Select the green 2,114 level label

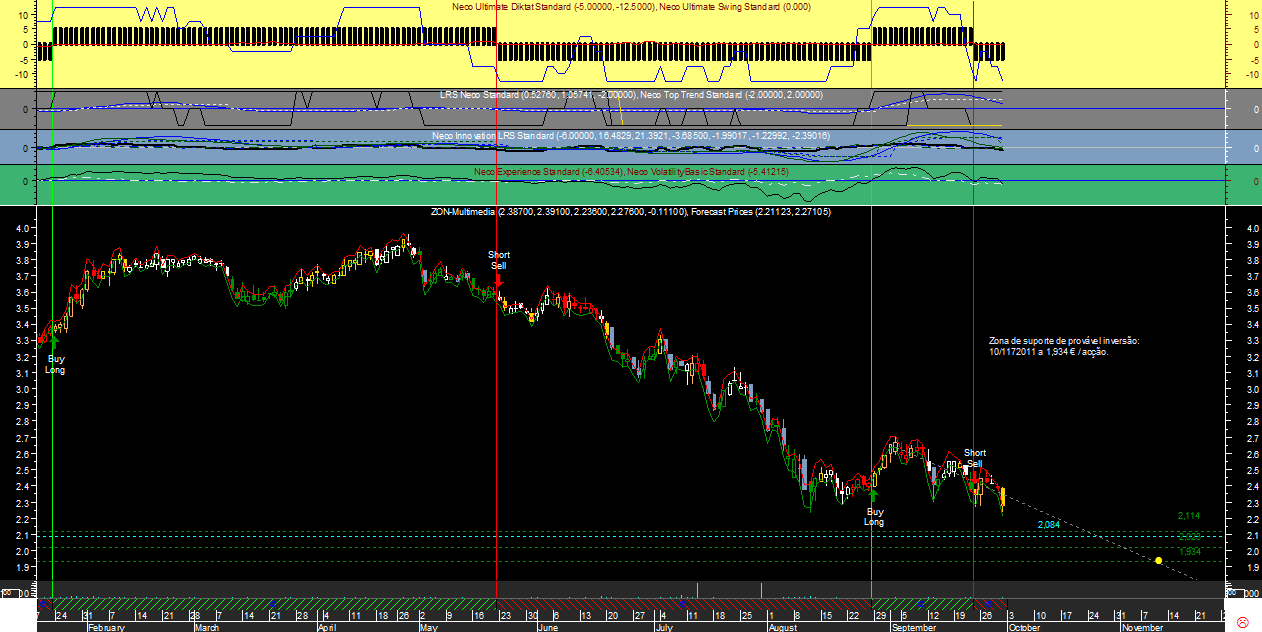(1188, 516)
